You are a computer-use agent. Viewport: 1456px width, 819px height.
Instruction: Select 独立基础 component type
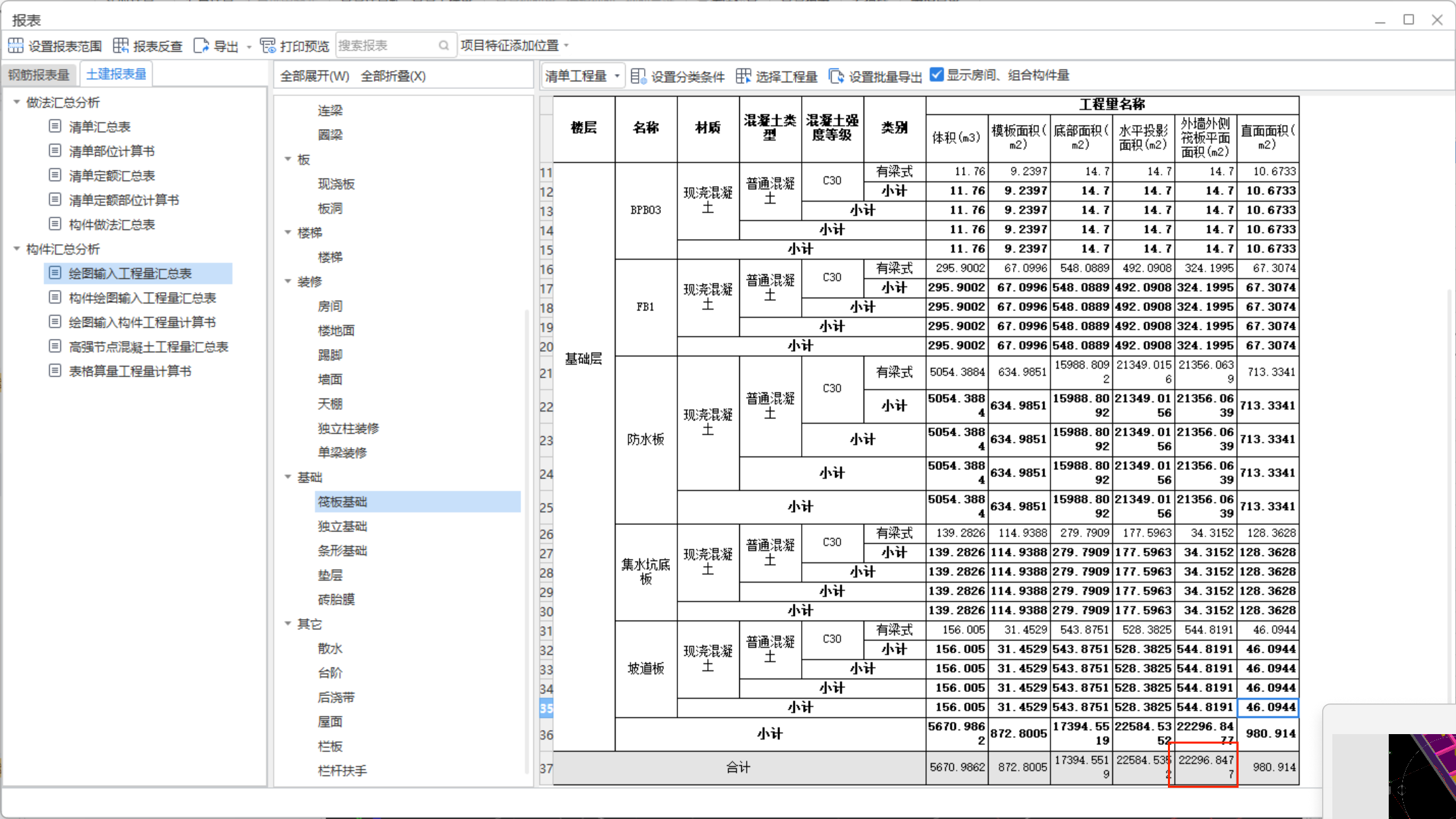click(x=342, y=526)
